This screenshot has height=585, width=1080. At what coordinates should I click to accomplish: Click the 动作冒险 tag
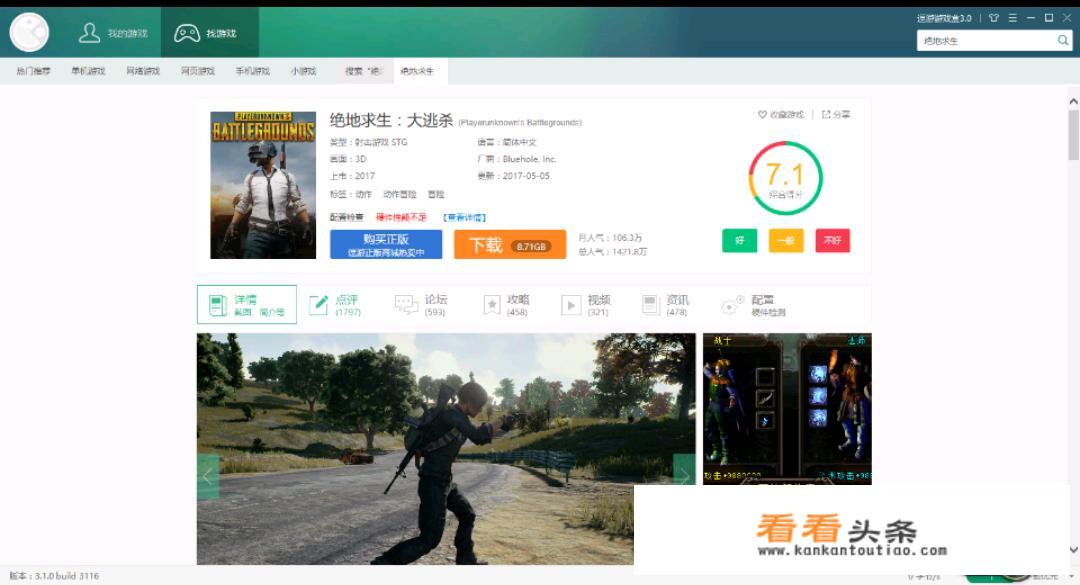pyautogui.click(x=399, y=194)
